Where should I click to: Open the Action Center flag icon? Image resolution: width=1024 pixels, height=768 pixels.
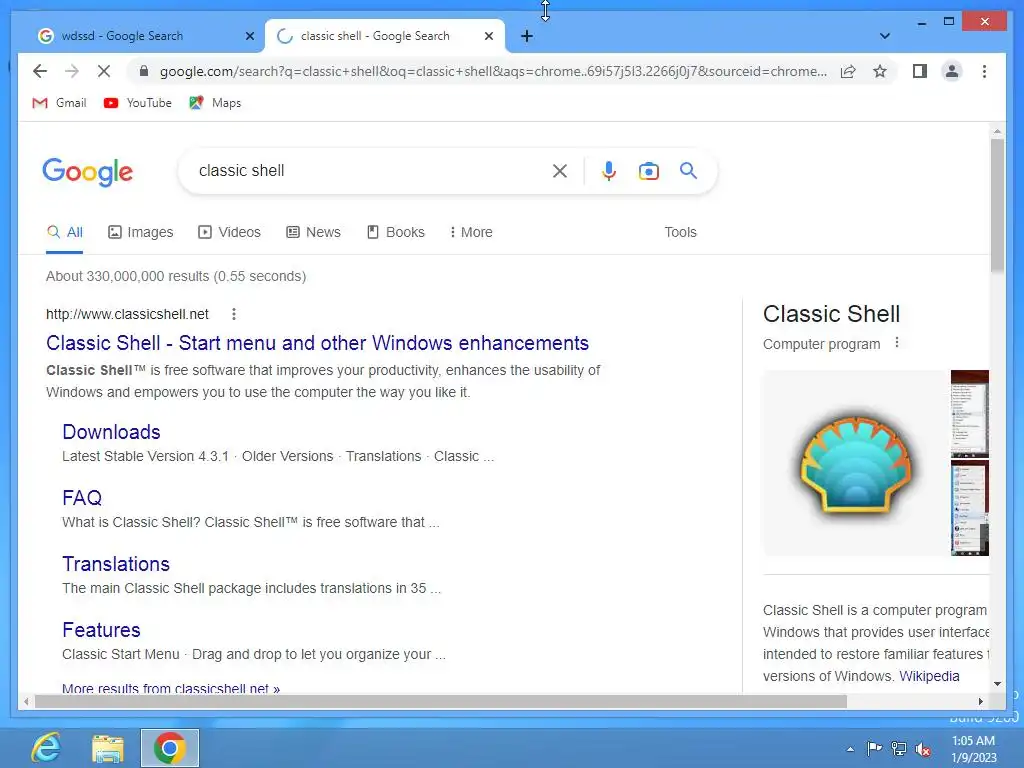(x=874, y=749)
